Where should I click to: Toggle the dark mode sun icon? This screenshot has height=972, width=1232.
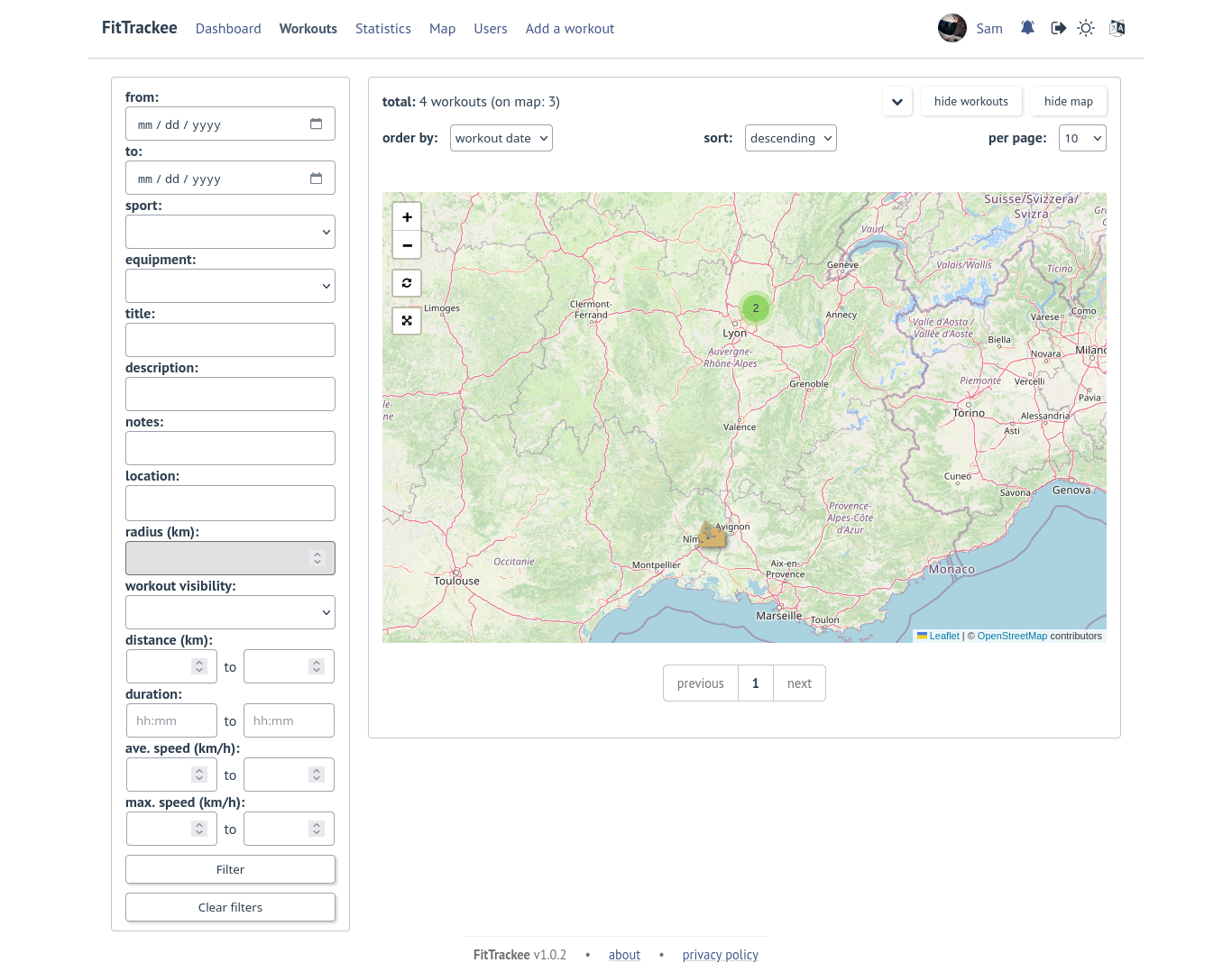point(1086,28)
